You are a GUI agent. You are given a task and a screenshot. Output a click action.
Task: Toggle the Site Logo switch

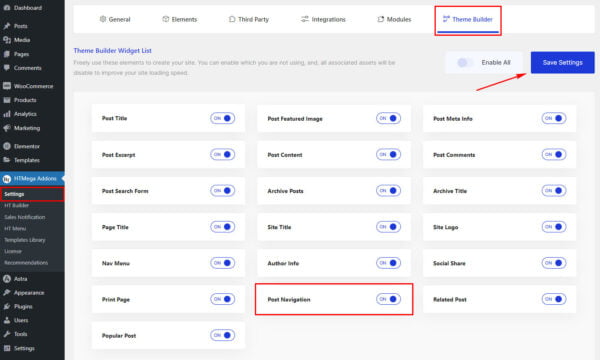click(x=554, y=227)
